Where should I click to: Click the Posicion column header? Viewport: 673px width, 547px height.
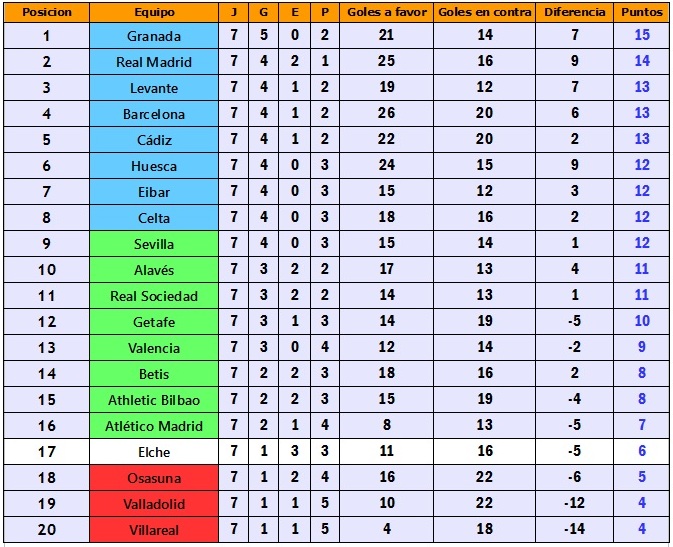[x=46, y=12]
